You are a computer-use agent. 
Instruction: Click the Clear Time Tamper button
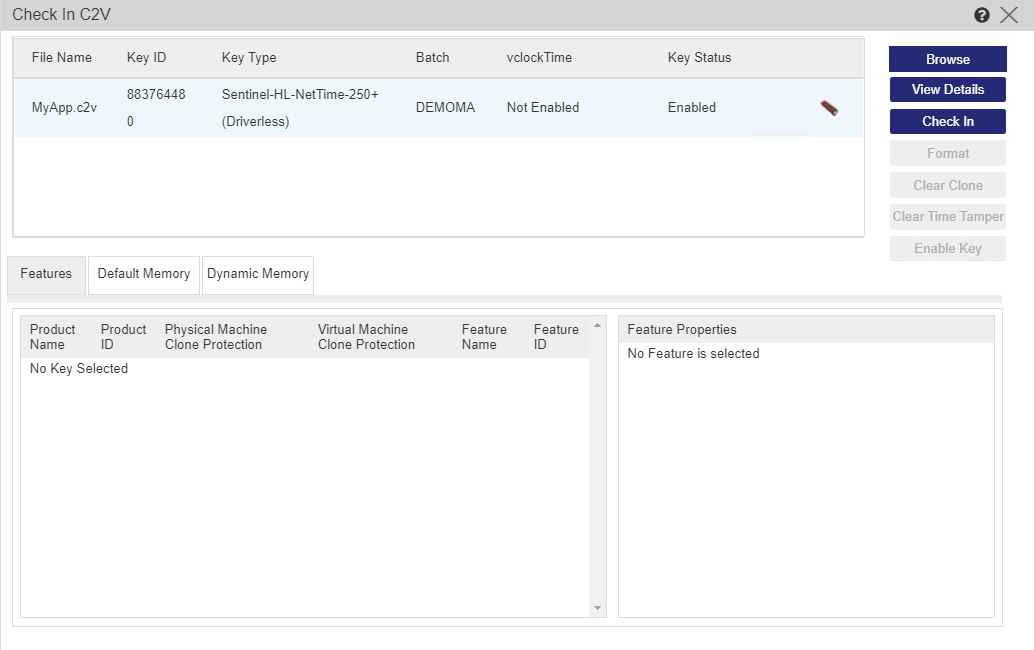point(946,216)
